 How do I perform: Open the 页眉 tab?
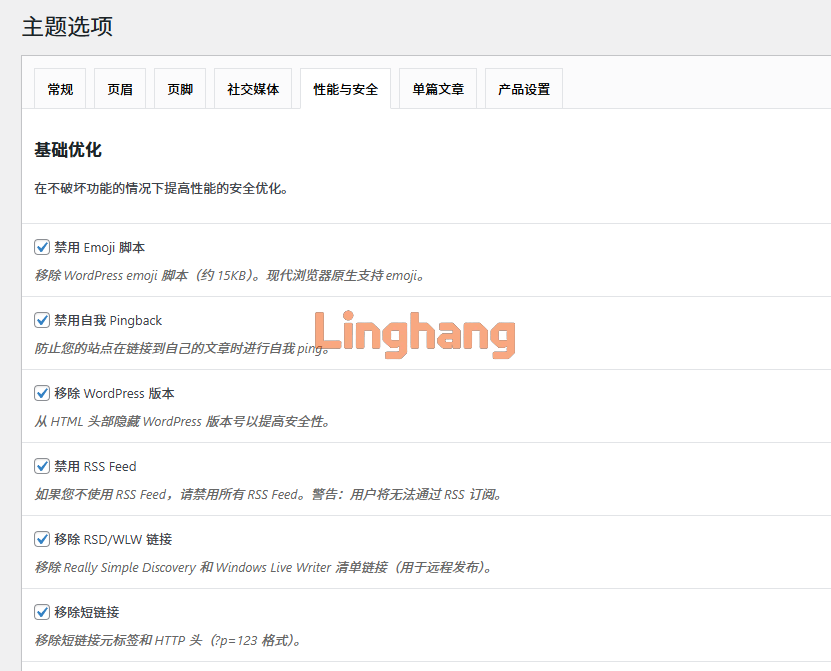tap(120, 89)
